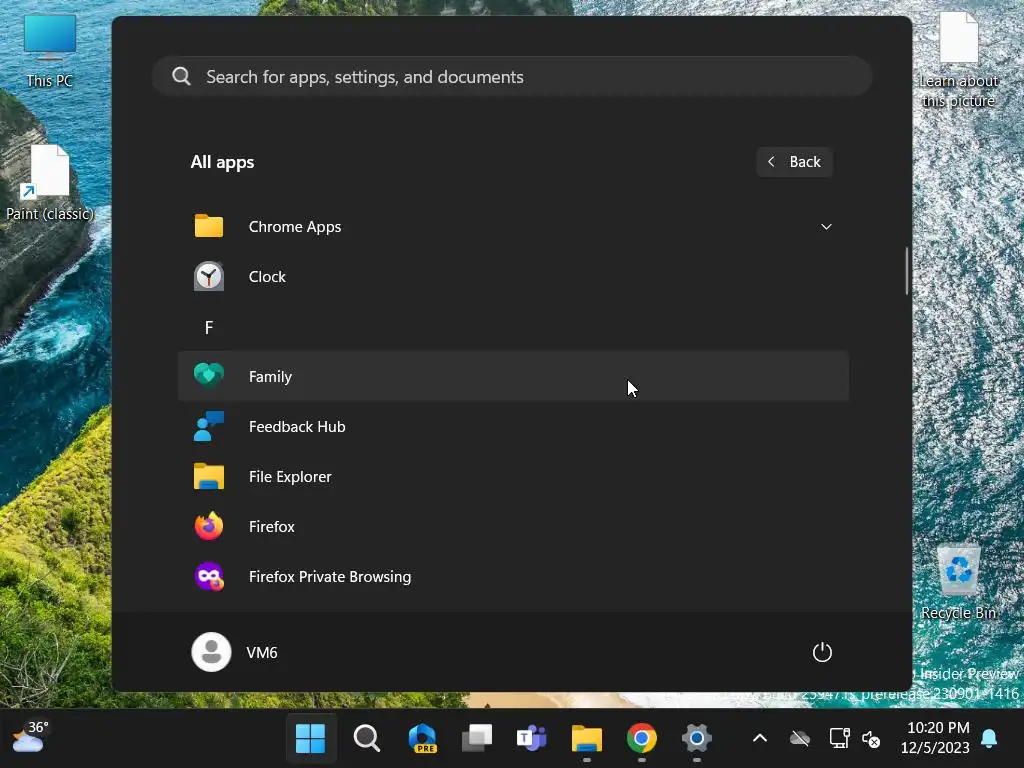1024x768 pixels.
Task: Launch Family app from the list
Action: tap(513, 376)
